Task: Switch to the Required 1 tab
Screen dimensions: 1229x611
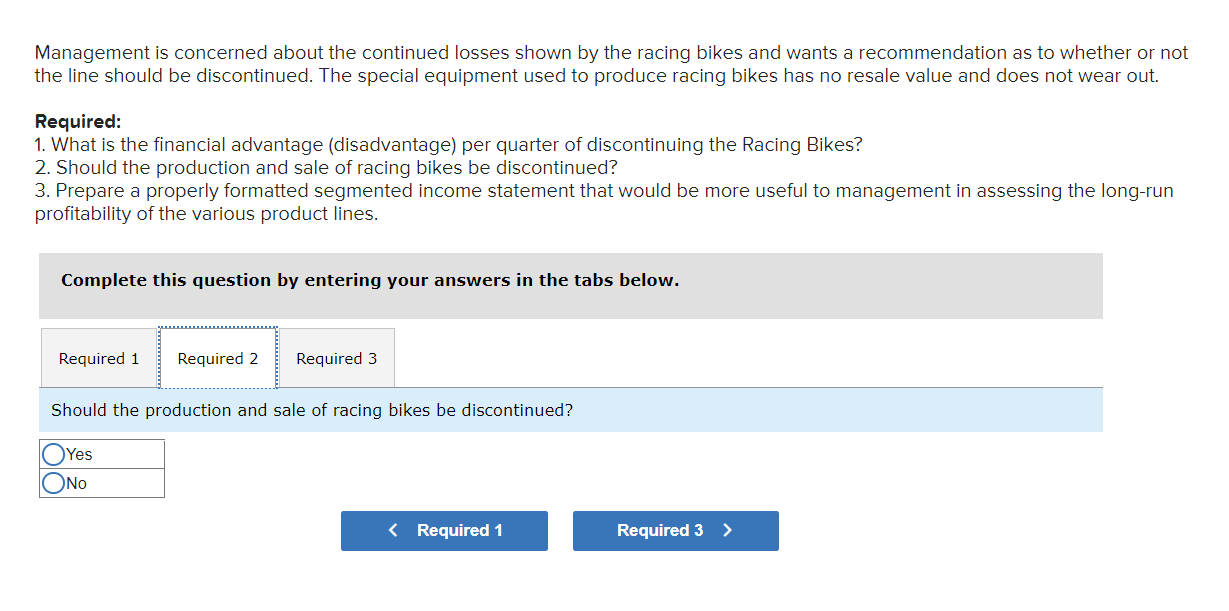Action: click(x=98, y=357)
